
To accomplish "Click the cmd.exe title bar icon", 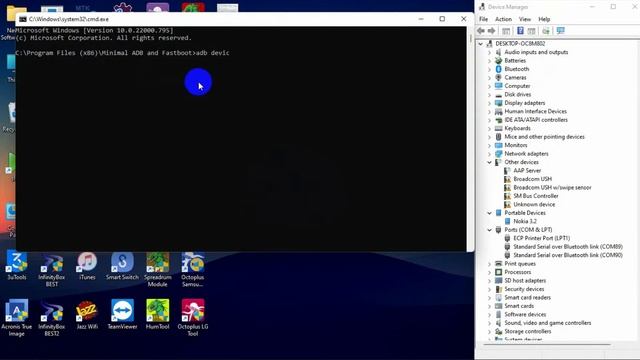I will pyautogui.click(x=23, y=19).
